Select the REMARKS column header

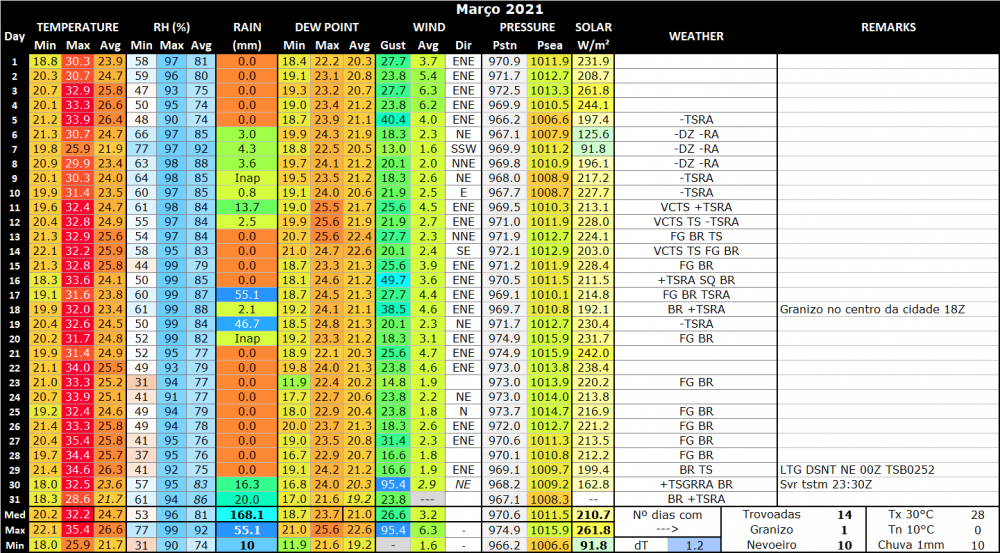tap(887, 27)
